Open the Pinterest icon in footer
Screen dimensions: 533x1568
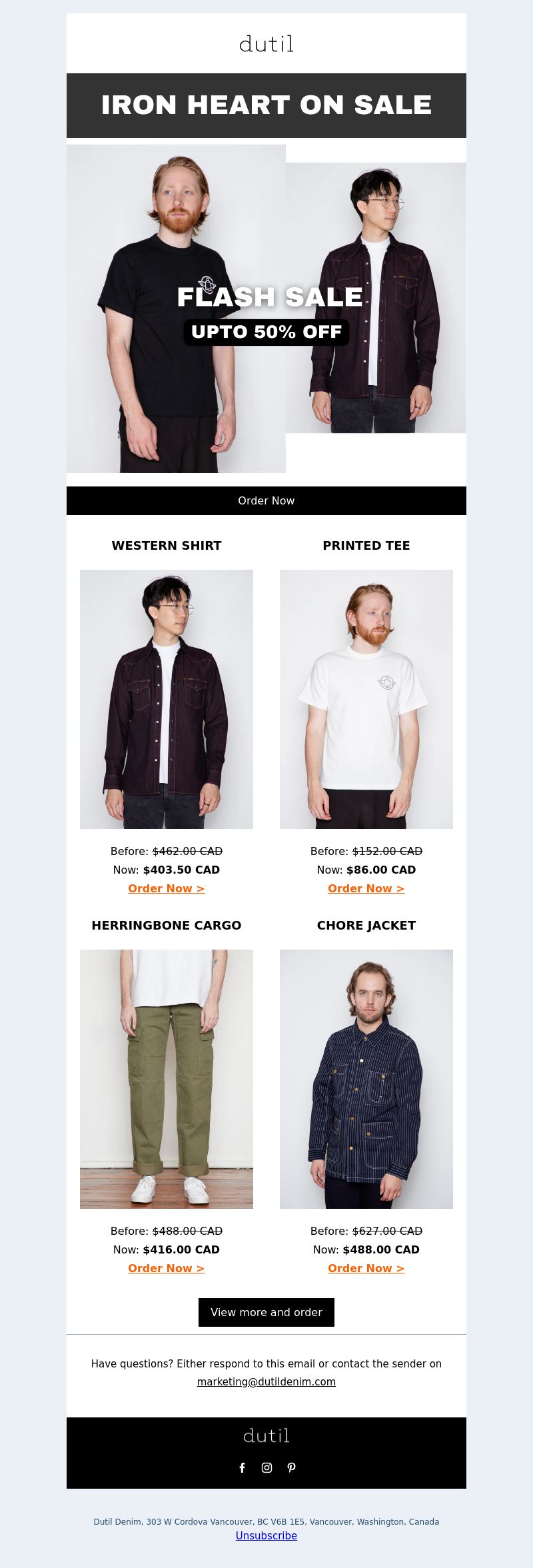point(291,1467)
